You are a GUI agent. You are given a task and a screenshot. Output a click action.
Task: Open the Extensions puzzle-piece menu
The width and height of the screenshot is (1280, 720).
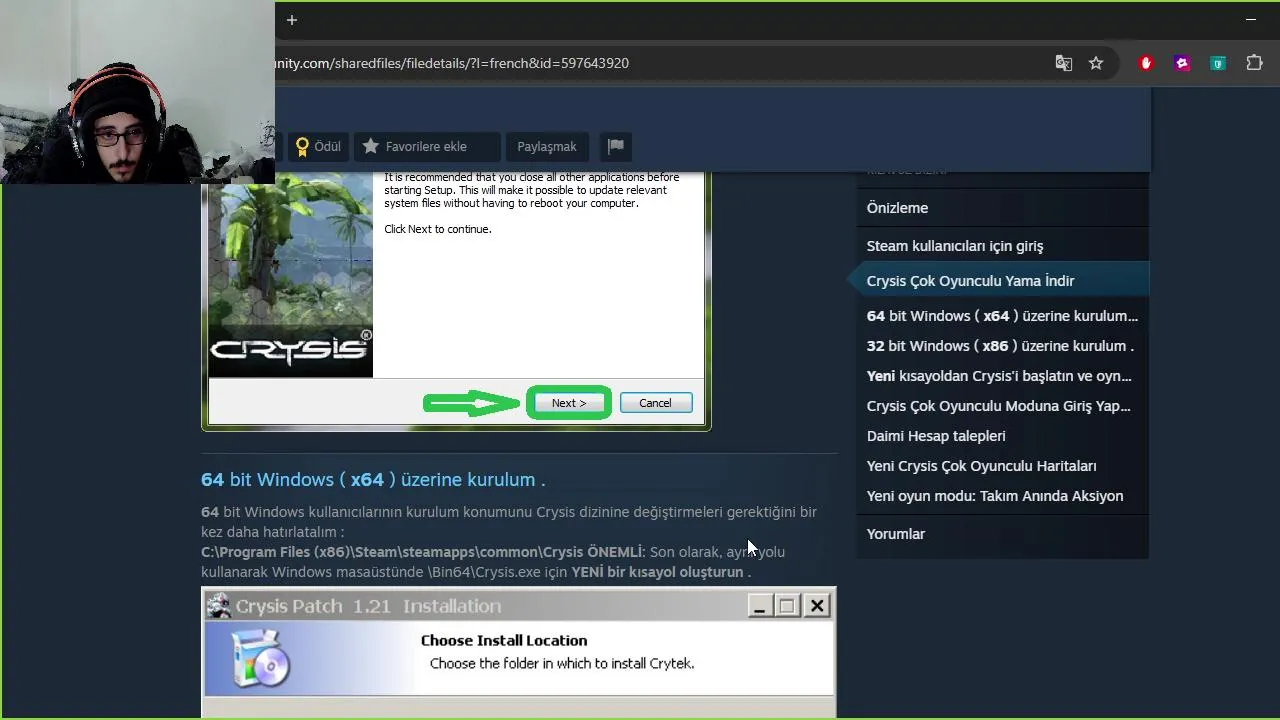[1254, 63]
